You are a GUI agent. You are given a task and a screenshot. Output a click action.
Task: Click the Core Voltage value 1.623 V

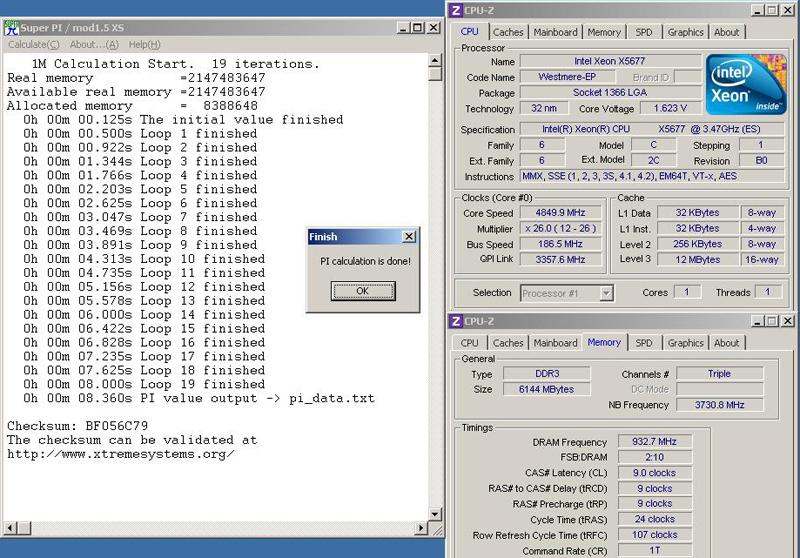(670, 108)
